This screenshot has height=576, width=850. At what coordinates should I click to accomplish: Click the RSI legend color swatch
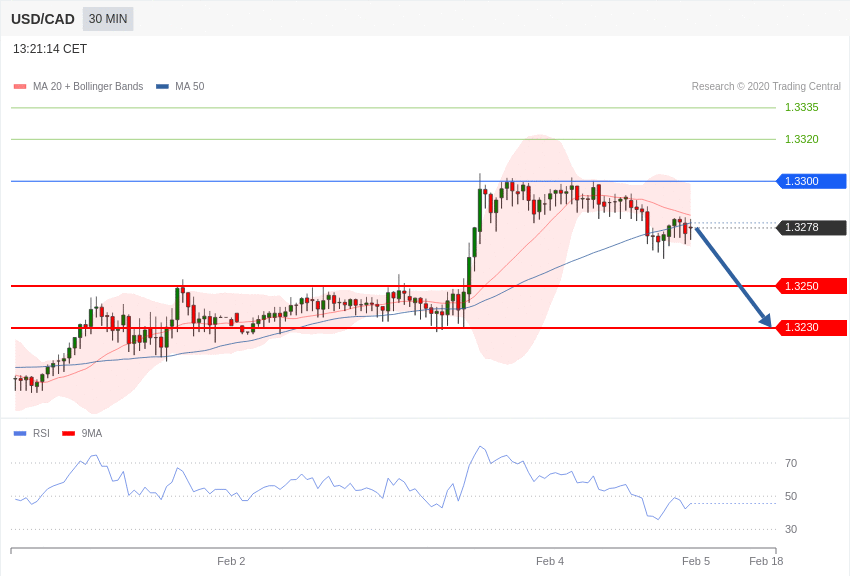click(x=20, y=433)
